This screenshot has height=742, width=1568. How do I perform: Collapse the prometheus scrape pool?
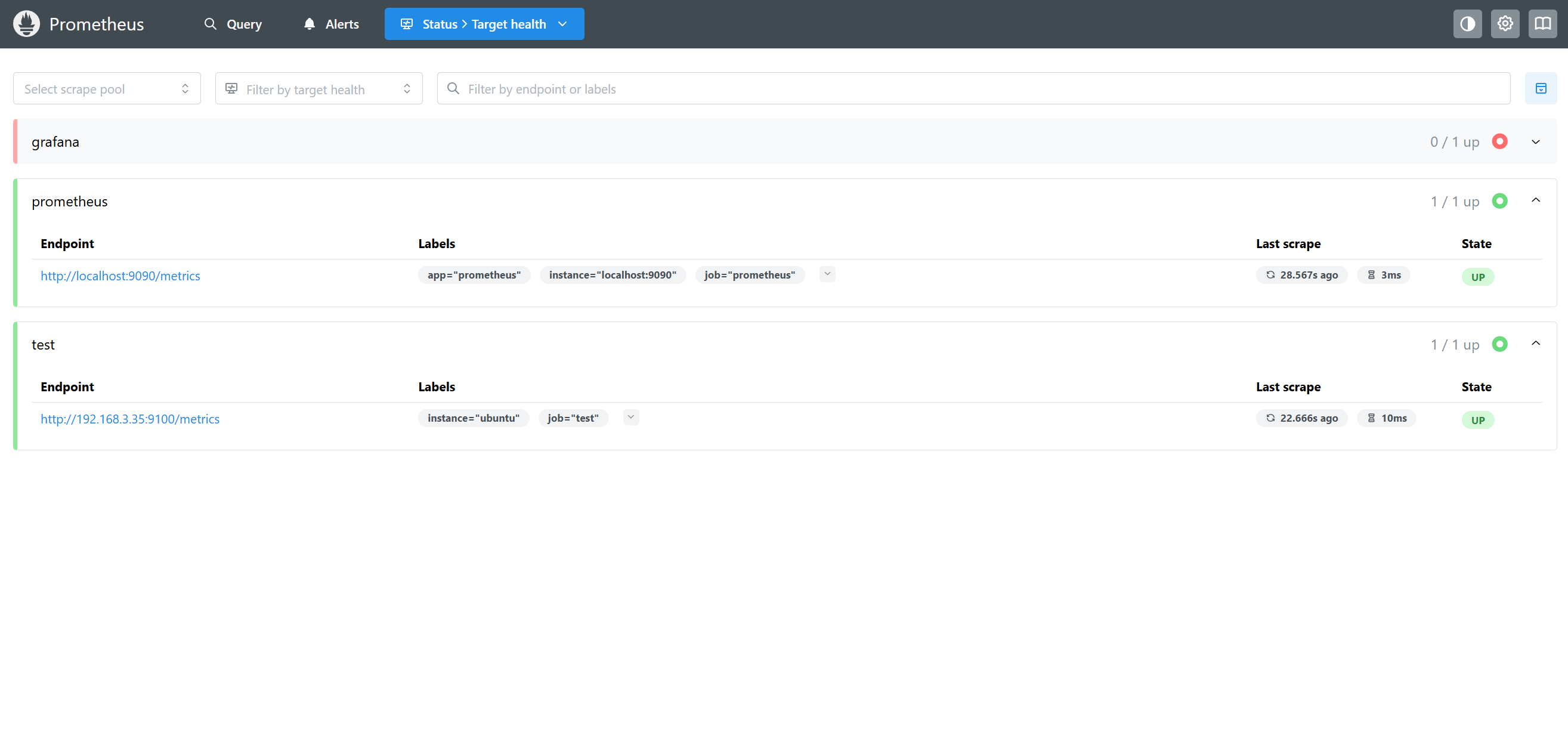(1535, 200)
